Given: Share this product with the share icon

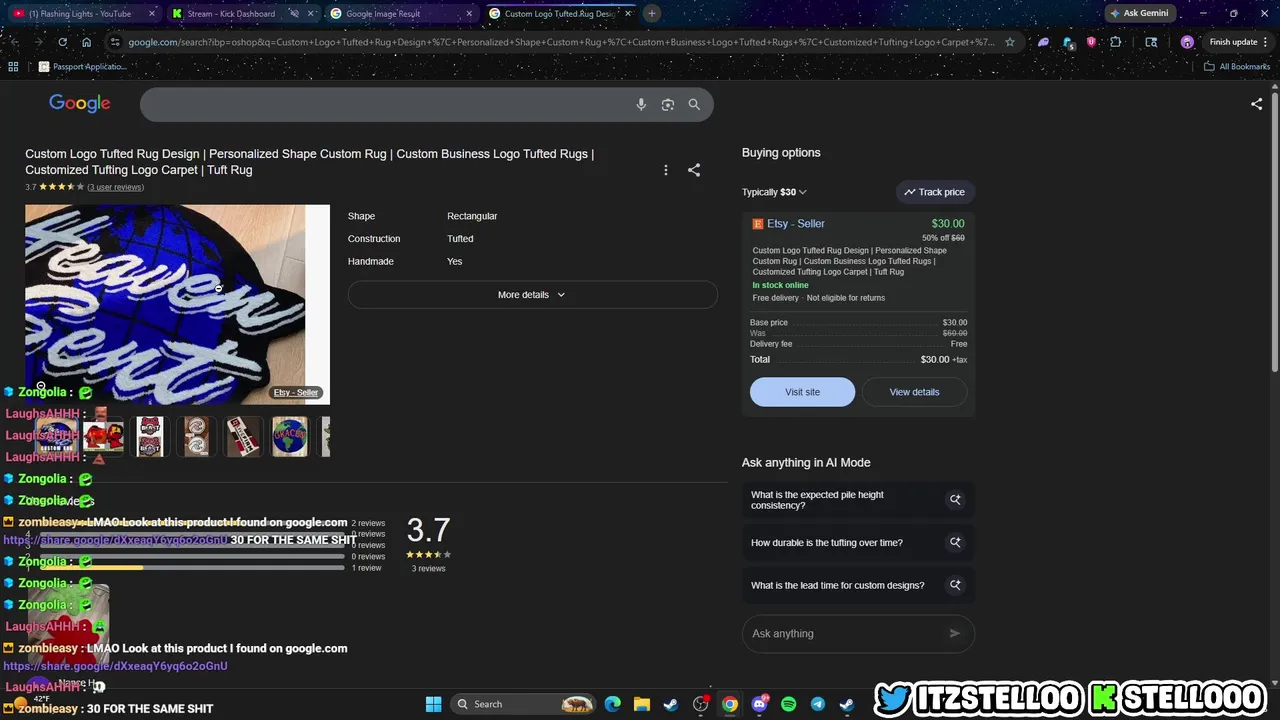Looking at the screenshot, I should pos(694,170).
